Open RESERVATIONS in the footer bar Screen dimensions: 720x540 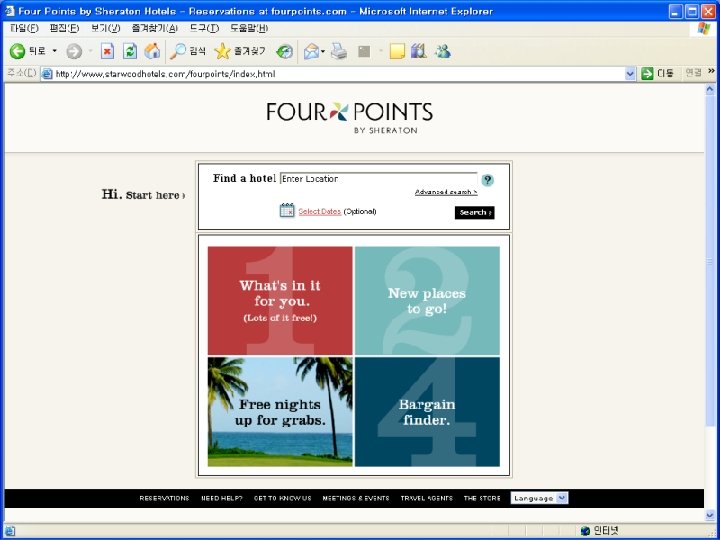[164, 498]
